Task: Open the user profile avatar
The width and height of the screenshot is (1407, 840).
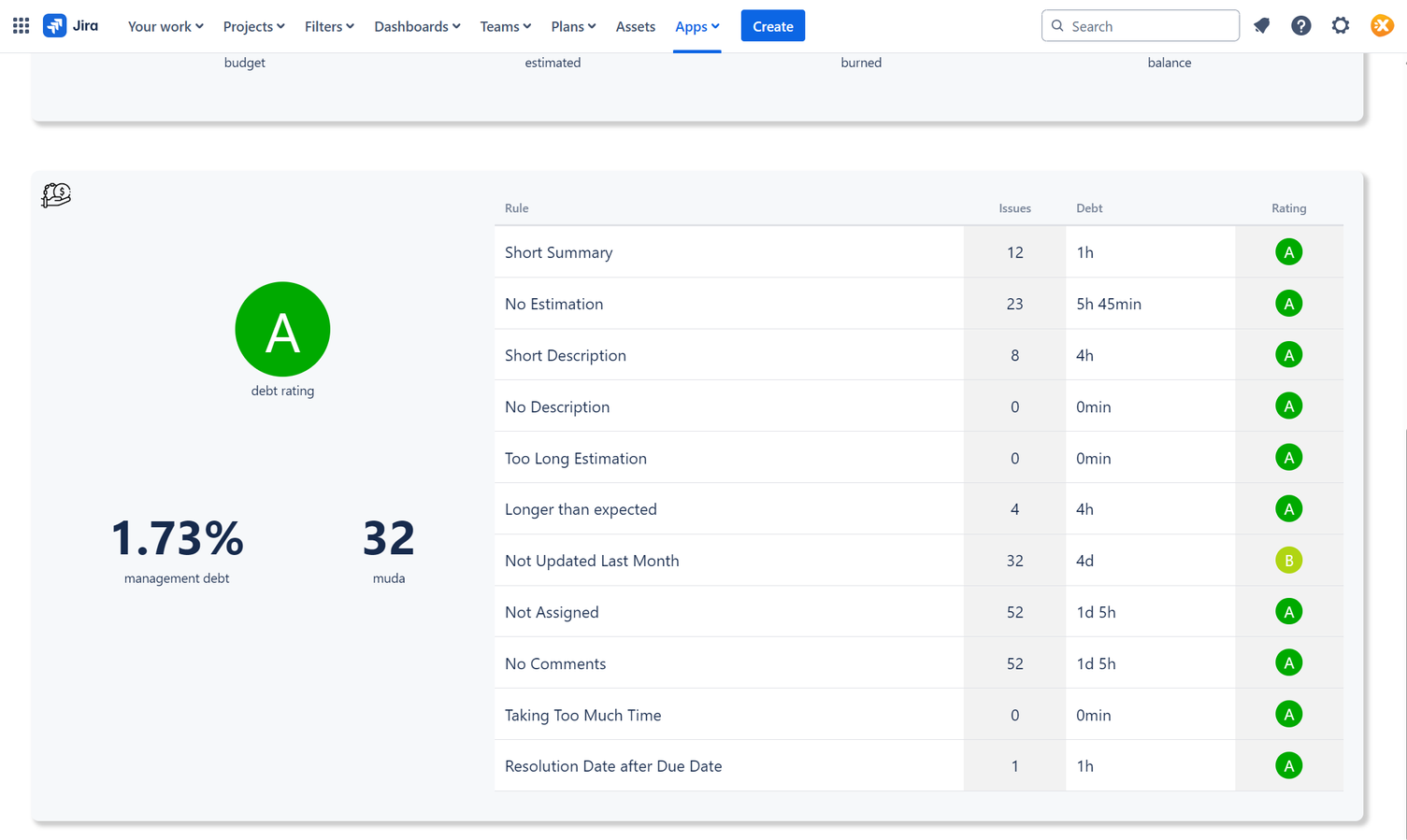Action: click(x=1381, y=26)
